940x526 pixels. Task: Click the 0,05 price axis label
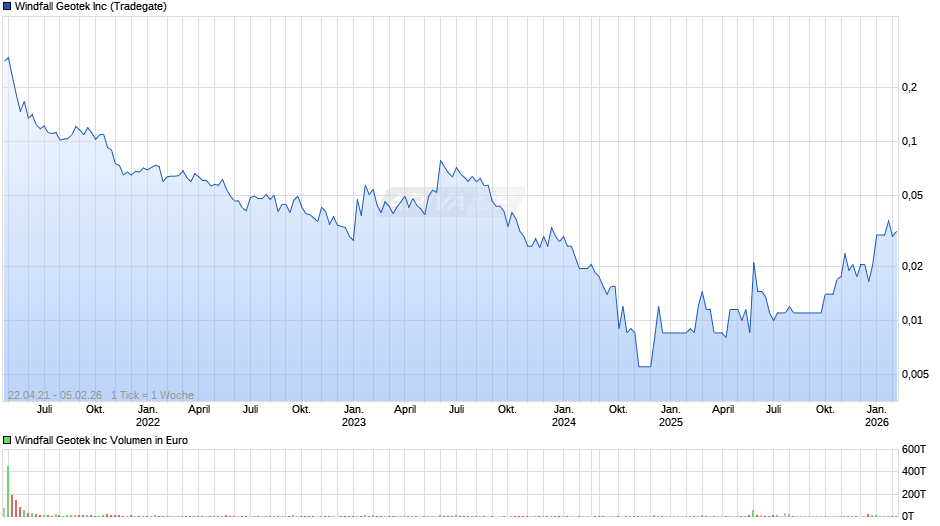(x=912, y=196)
